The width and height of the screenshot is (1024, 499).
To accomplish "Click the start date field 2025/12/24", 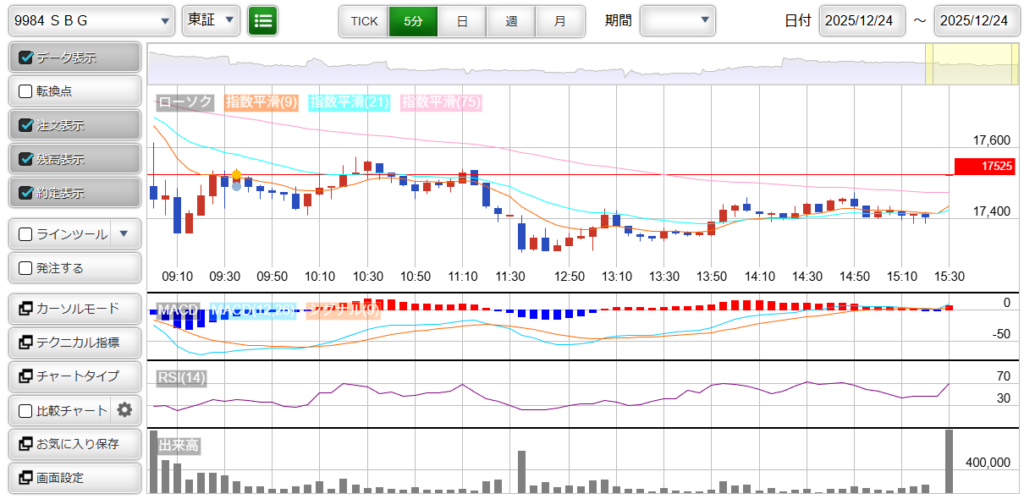I will click(860, 21).
